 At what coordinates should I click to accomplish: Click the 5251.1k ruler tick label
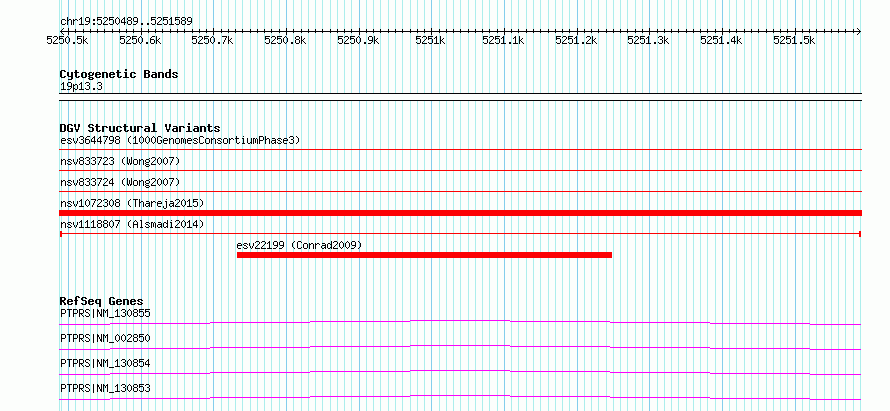(503, 40)
